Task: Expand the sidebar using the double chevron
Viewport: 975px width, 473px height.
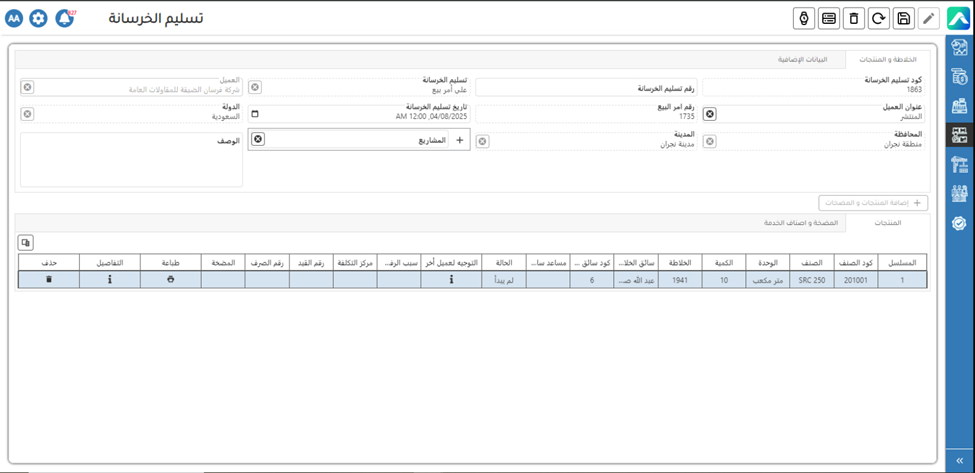Action: pos(960,460)
